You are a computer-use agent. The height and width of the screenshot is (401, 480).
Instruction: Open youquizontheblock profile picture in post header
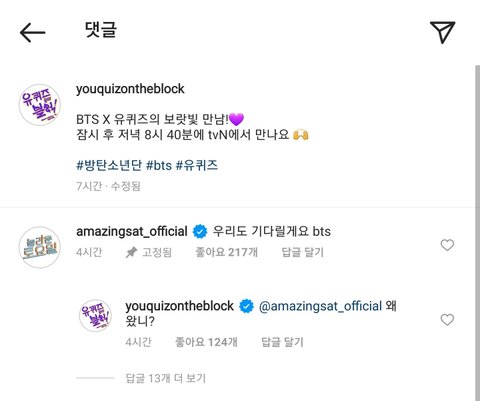point(40,105)
